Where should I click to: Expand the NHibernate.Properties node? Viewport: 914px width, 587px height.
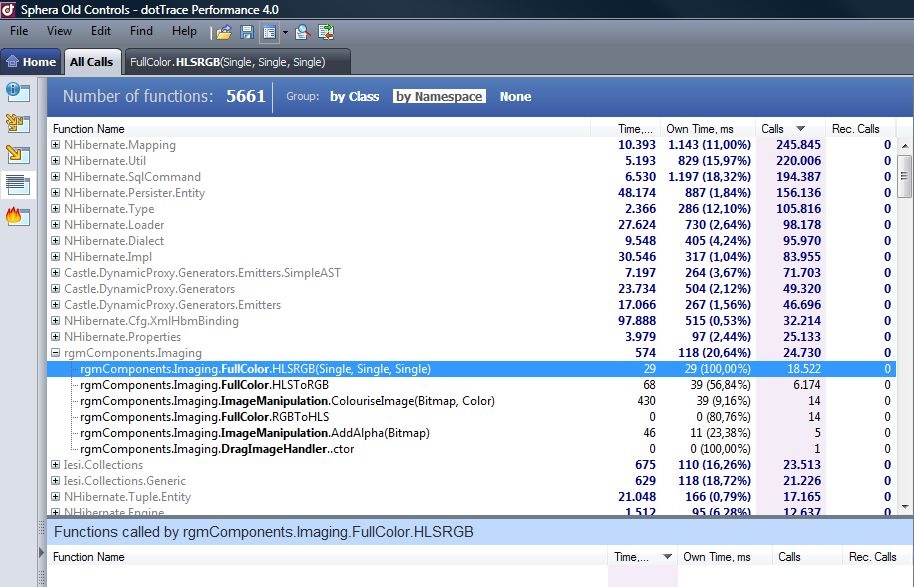click(x=55, y=337)
